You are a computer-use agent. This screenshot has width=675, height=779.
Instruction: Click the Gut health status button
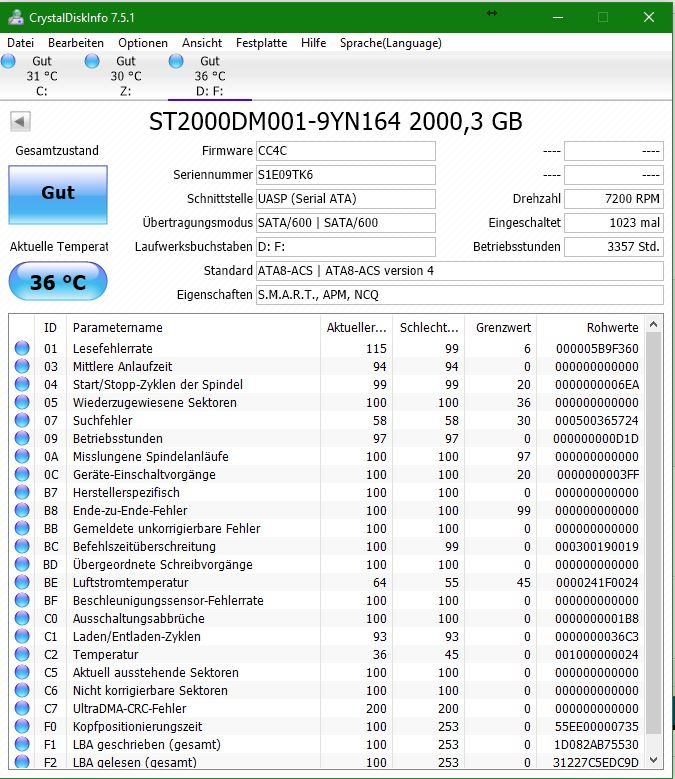pos(58,194)
